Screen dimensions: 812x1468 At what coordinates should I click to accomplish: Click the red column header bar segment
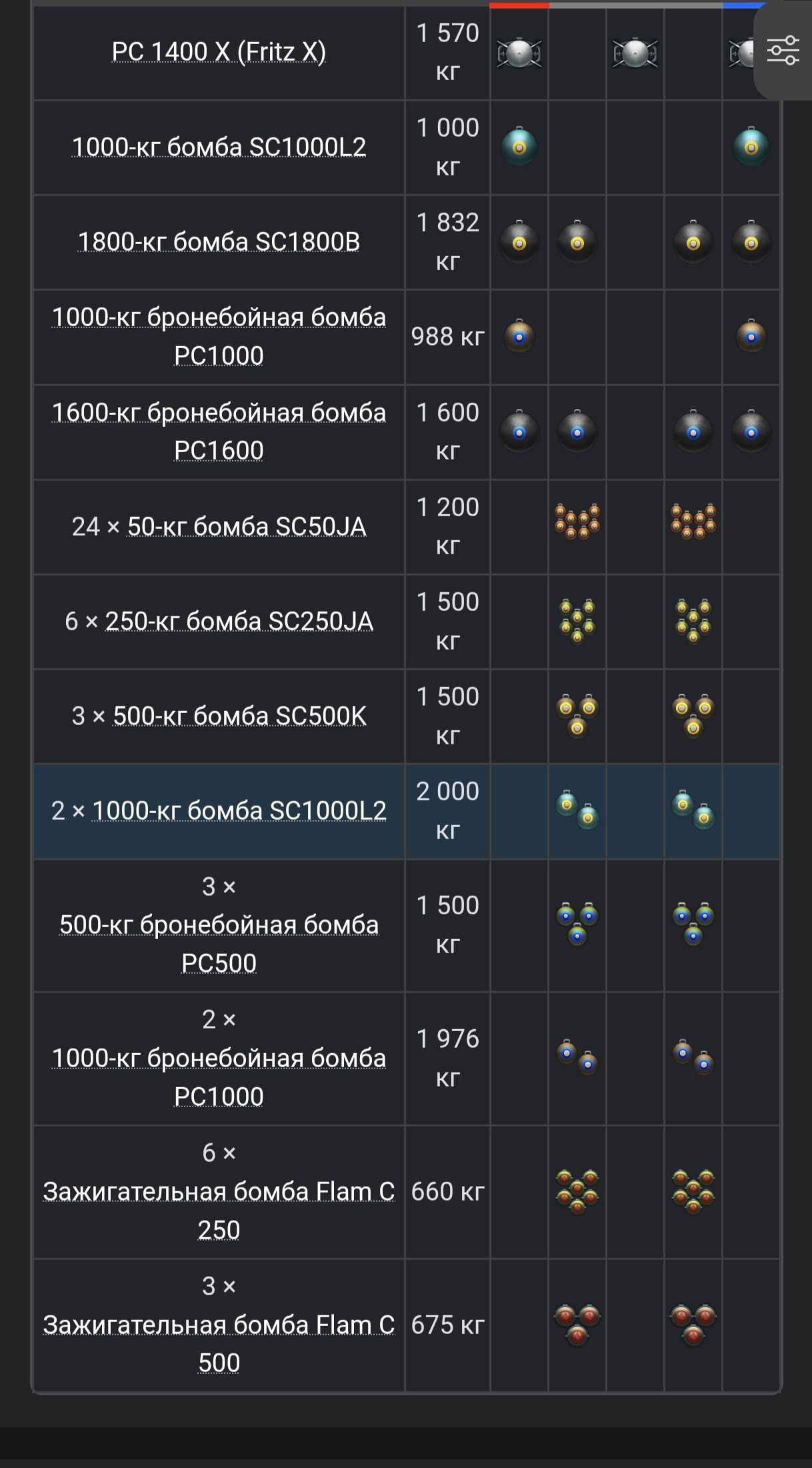(x=519, y=5)
